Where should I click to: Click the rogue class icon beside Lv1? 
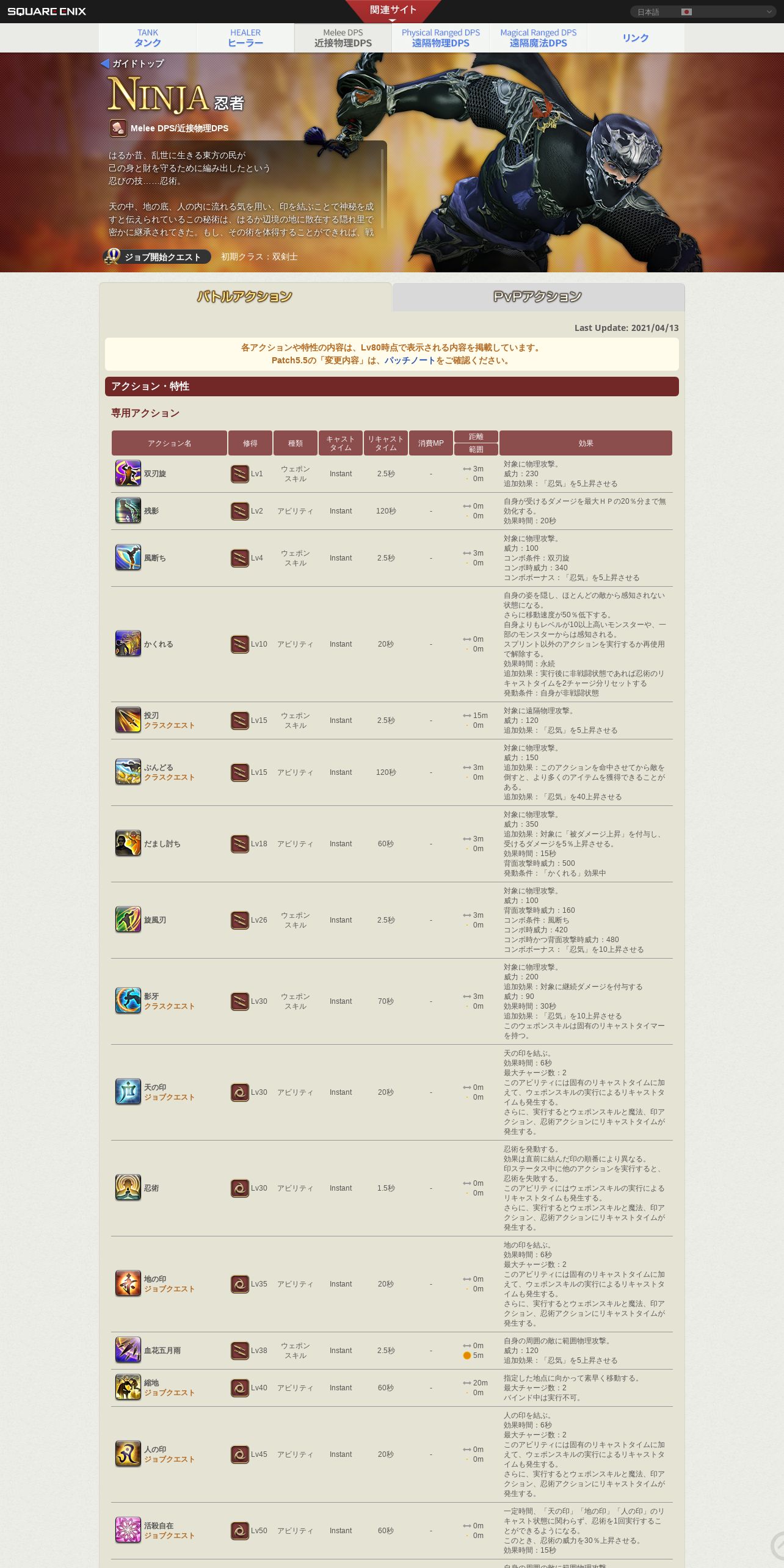pyautogui.click(x=240, y=474)
